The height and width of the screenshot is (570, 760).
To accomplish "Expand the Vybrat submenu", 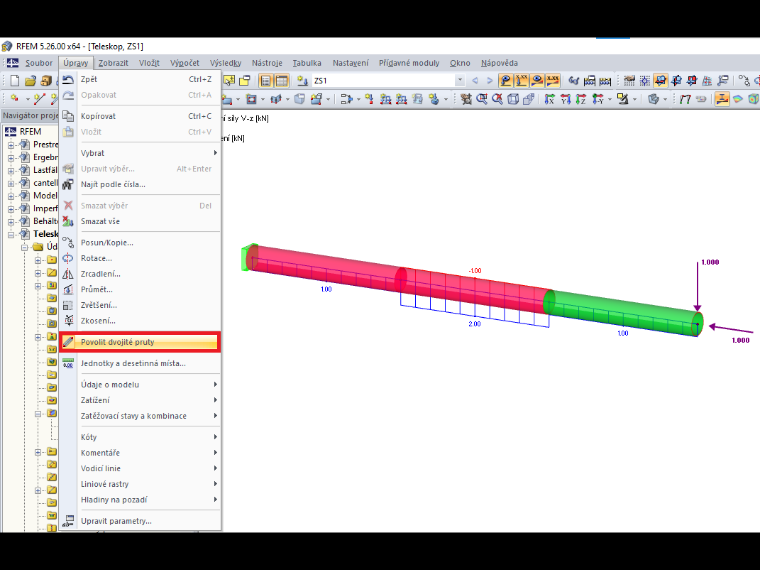I will [x=140, y=153].
